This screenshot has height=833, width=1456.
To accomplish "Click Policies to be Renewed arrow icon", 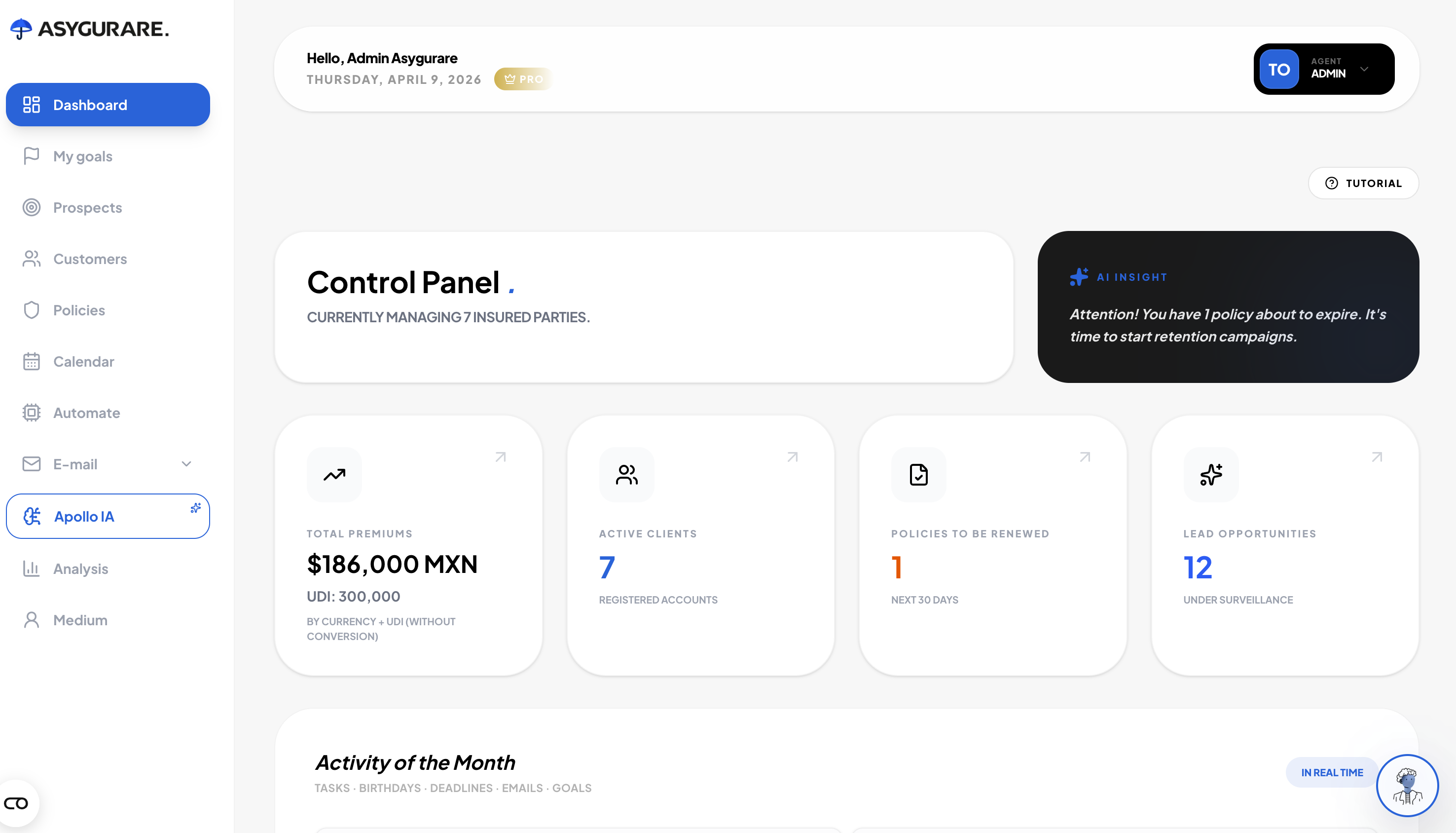I will pyautogui.click(x=1085, y=457).
